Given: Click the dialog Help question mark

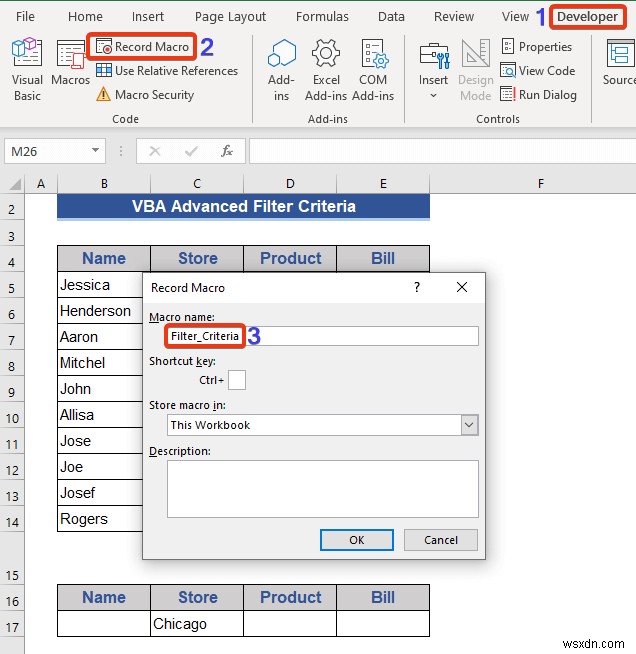Looking at the screenshot, I should [x=417, y=287].
